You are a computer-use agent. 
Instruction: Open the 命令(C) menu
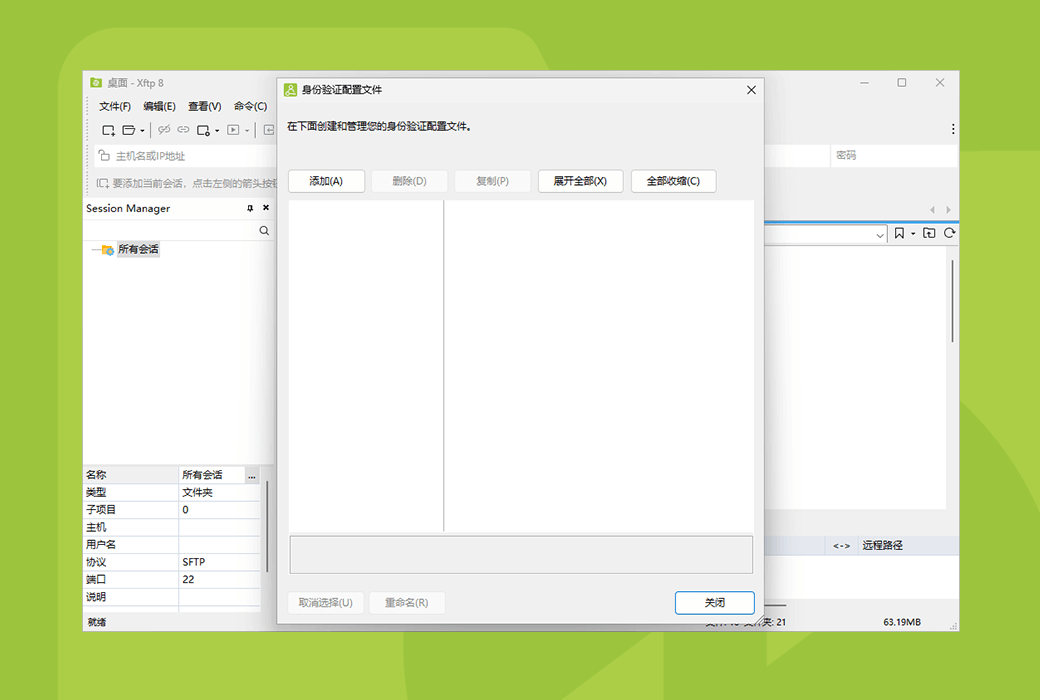point(250,106)
